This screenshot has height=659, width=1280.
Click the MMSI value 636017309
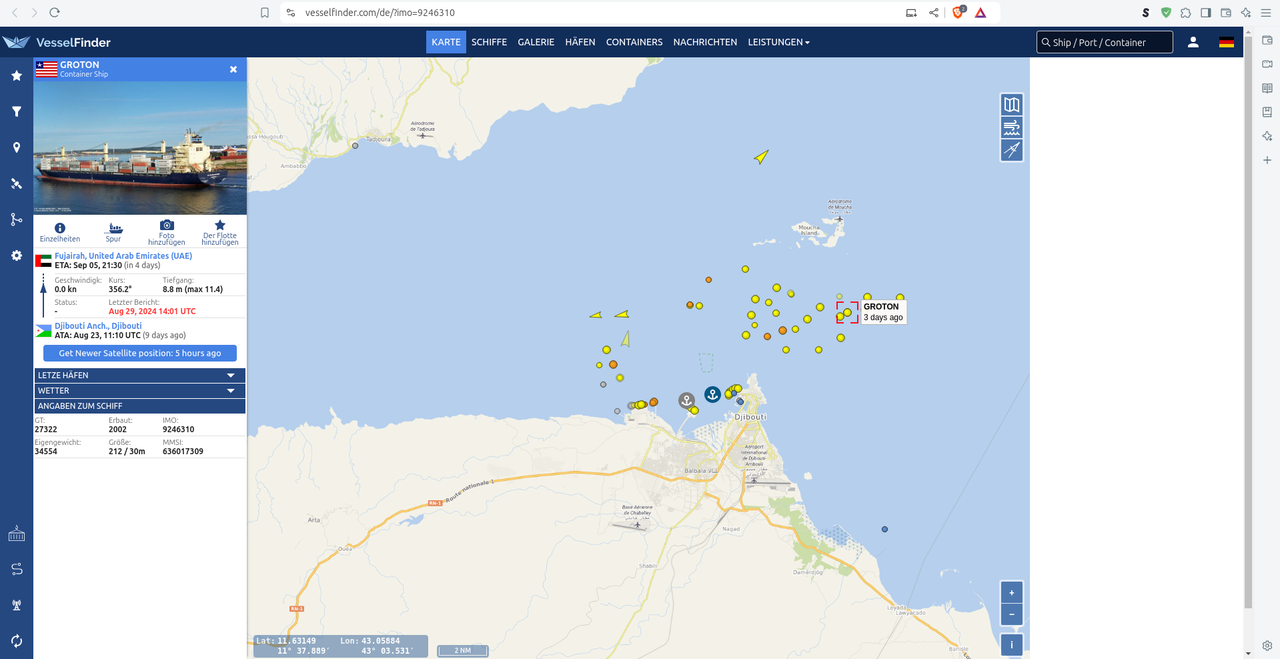pos(183,451)
